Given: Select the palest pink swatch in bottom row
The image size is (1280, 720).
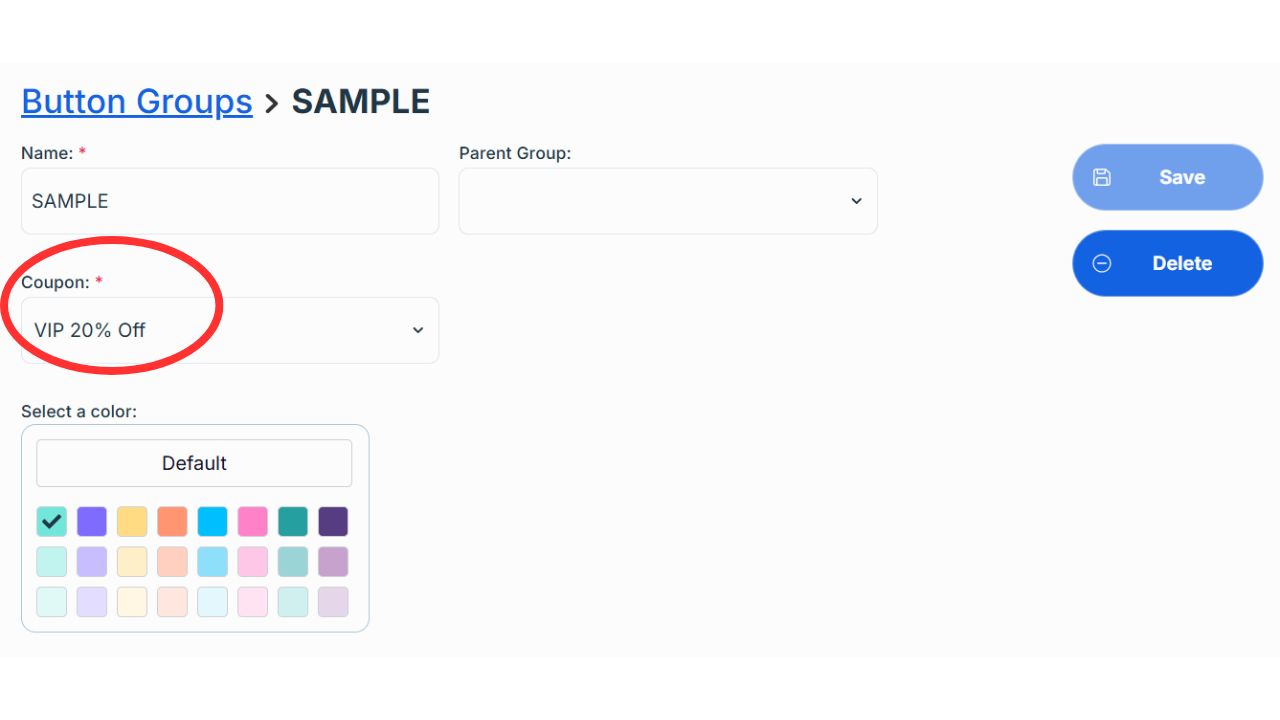Looking at the screenshot, I should pos(253,601).
